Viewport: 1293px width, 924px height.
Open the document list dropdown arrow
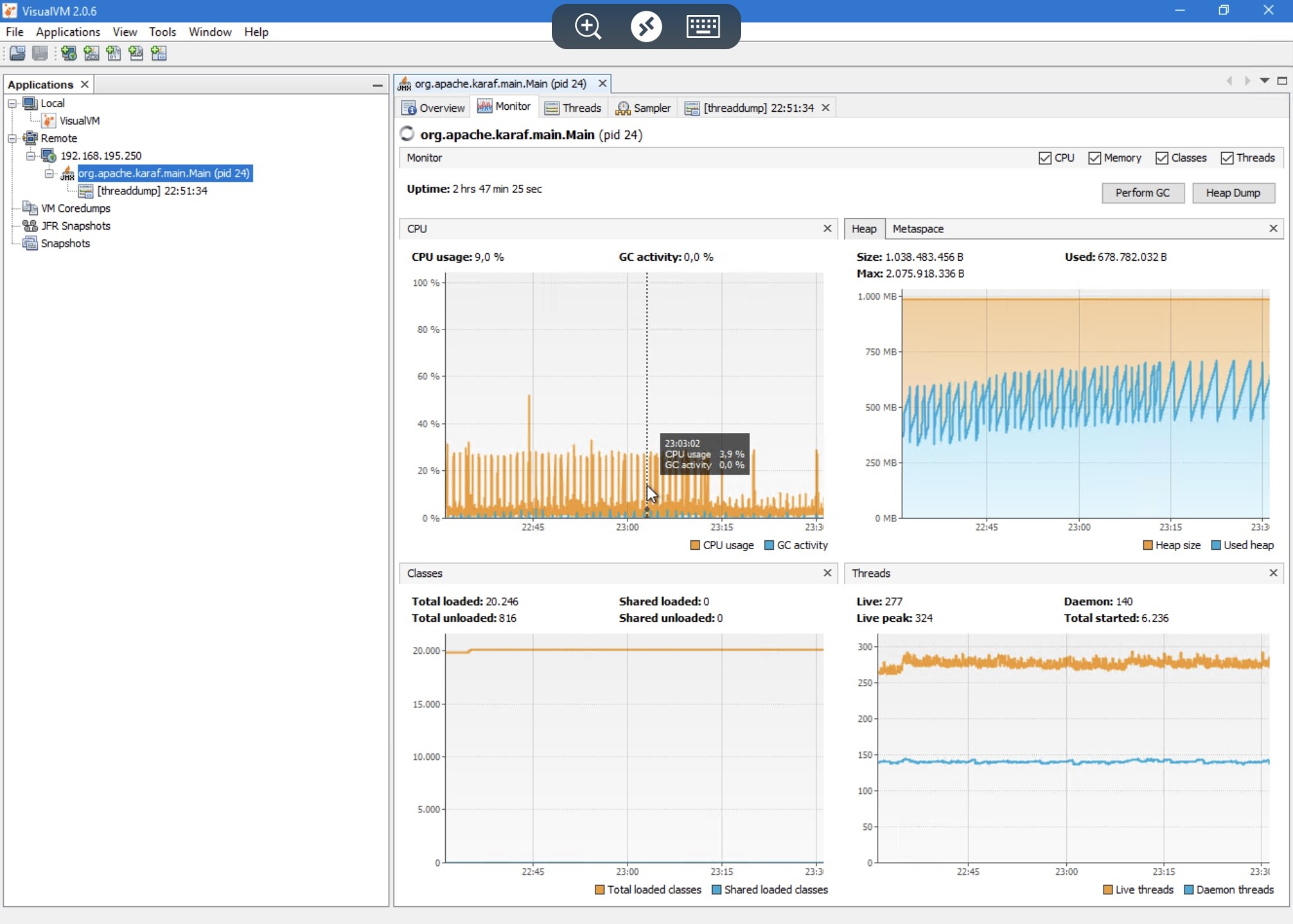click(x=1264, y=81)
